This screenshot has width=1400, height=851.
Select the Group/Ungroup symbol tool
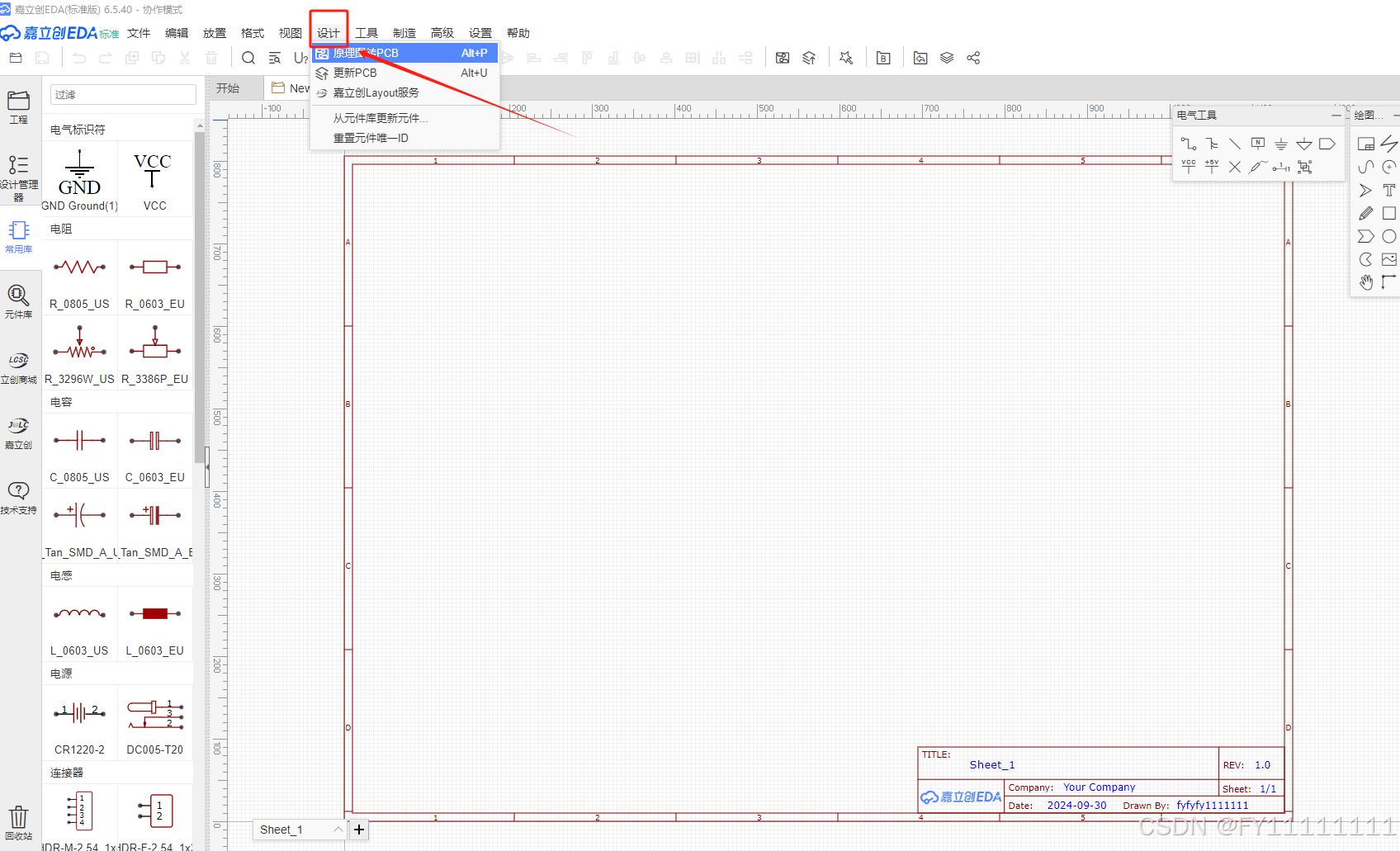pos(1304,167)
